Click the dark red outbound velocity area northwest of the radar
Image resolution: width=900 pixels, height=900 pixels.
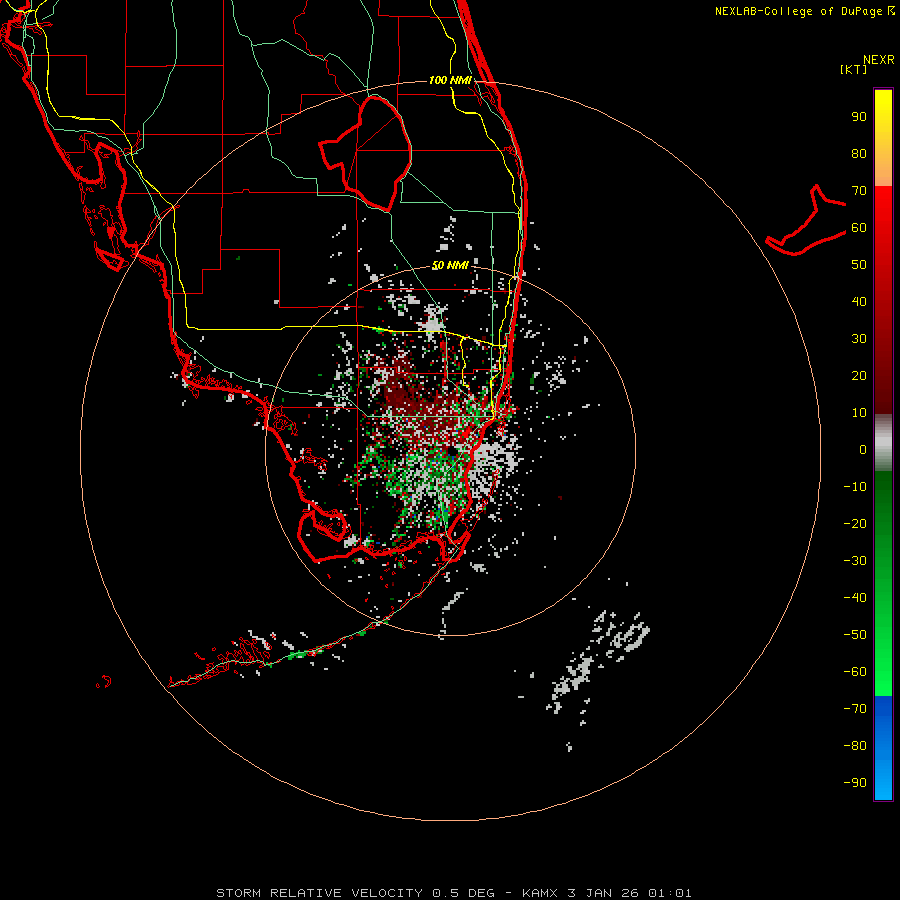coord(404,396)
